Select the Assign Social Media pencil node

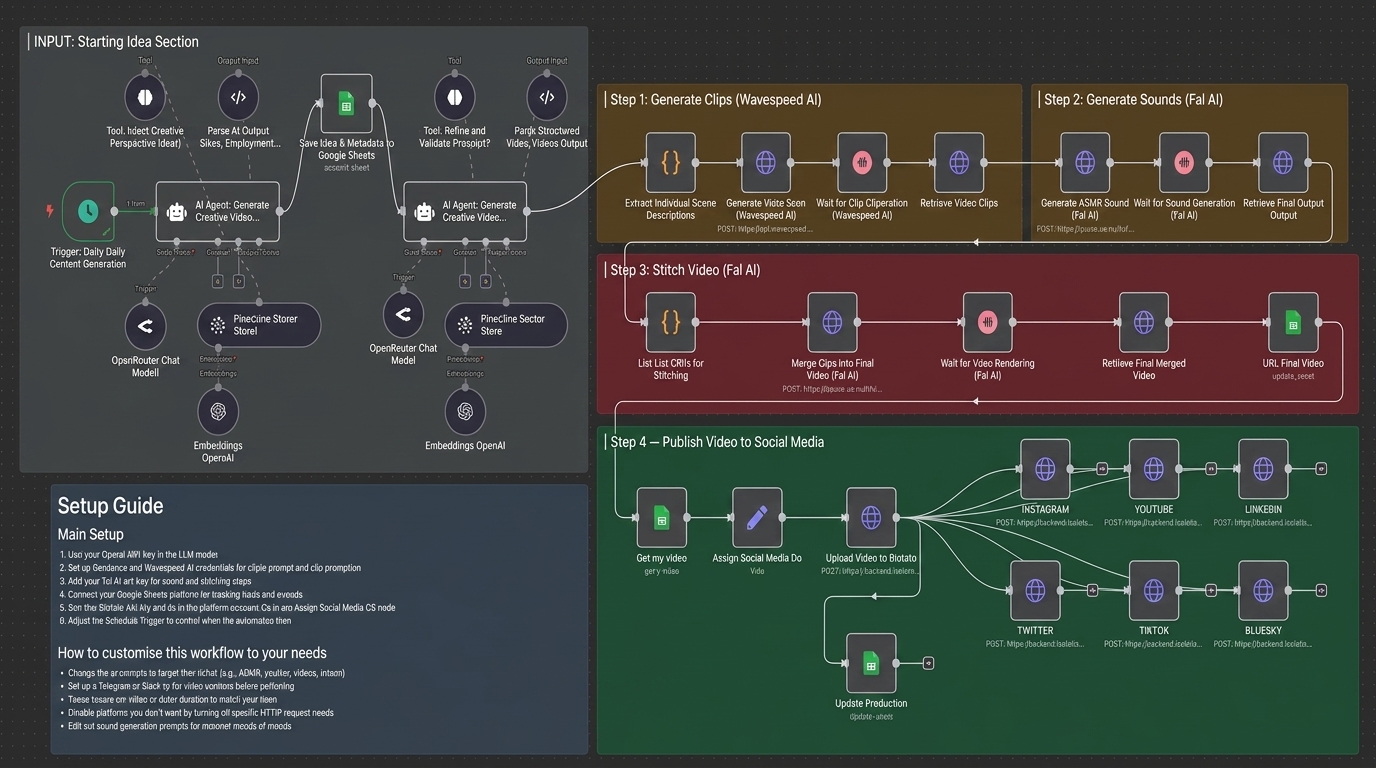tap(757, 517)
